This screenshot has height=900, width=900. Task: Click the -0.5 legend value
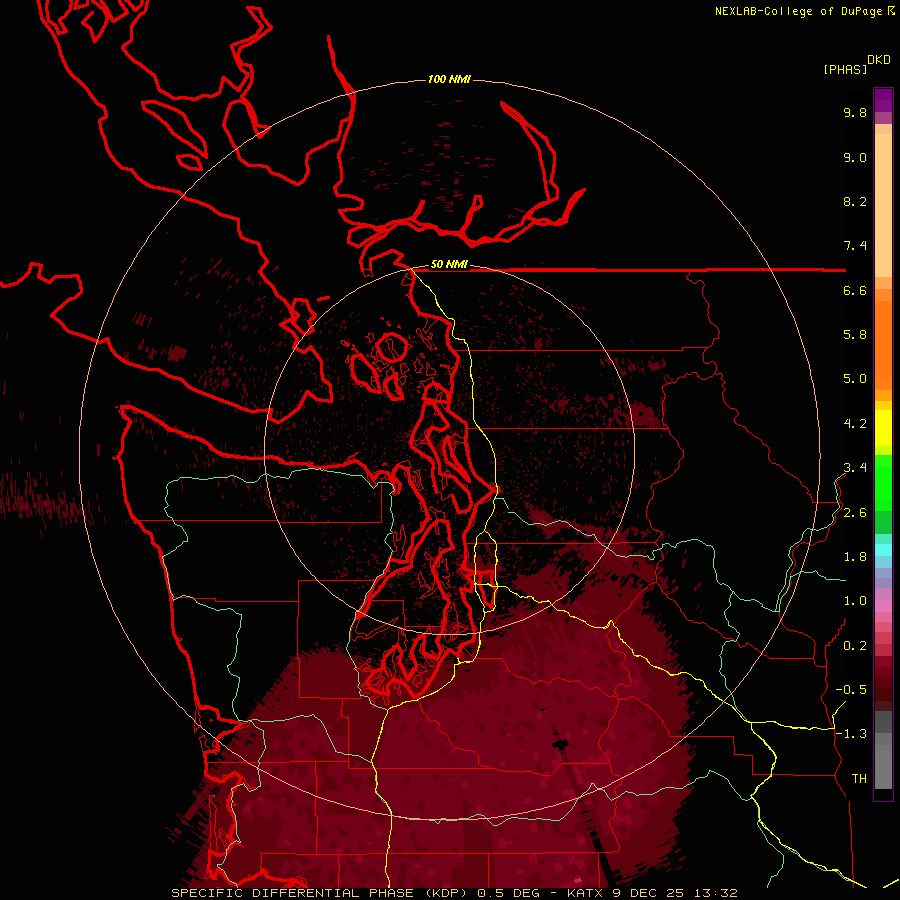click(x=851, y=690)
